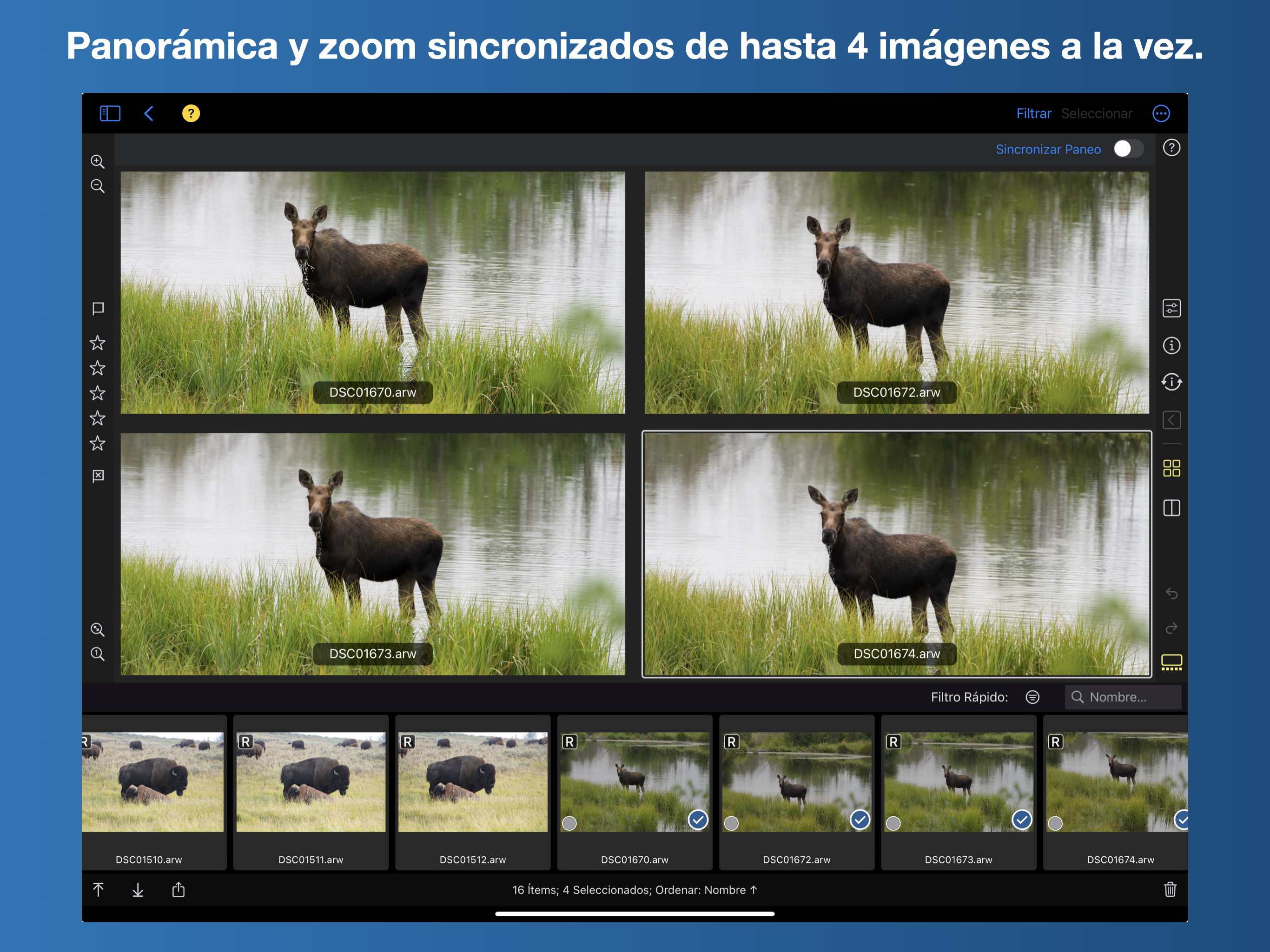Click the Nombre search field
The image size is (1270, 952).
point(1123,697)
